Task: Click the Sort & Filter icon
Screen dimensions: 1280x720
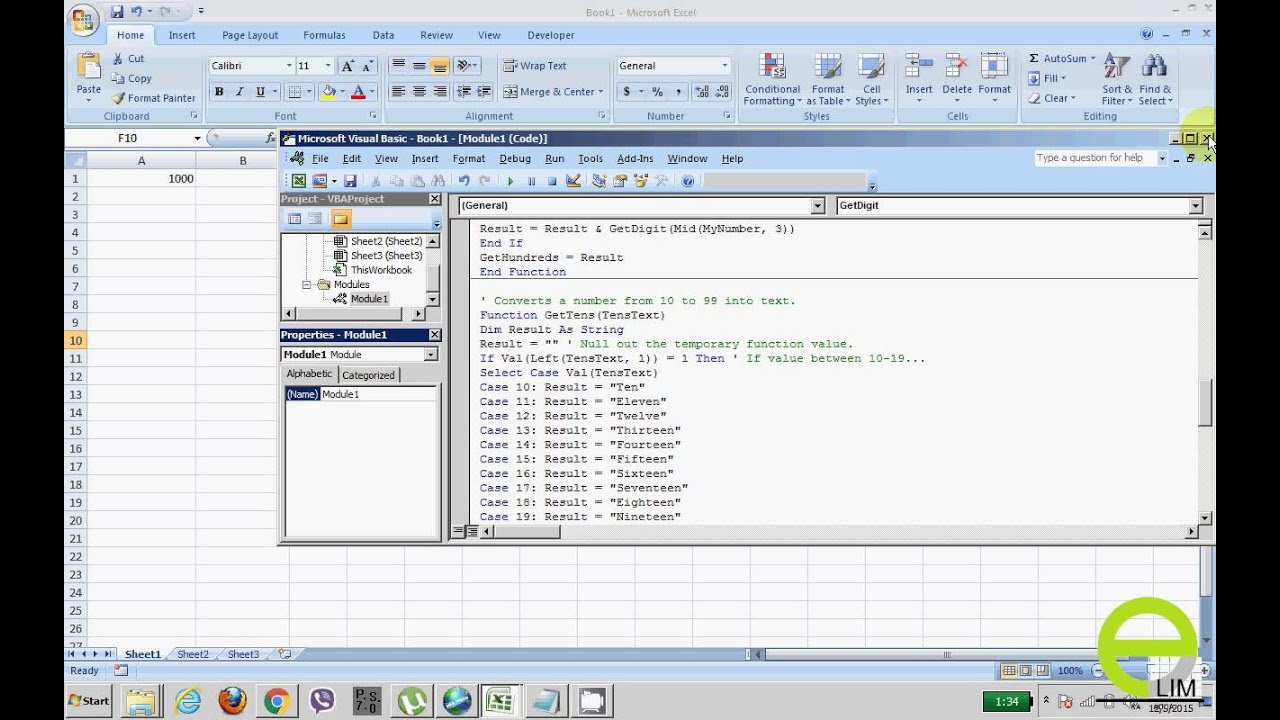Action: (1117, 67)
